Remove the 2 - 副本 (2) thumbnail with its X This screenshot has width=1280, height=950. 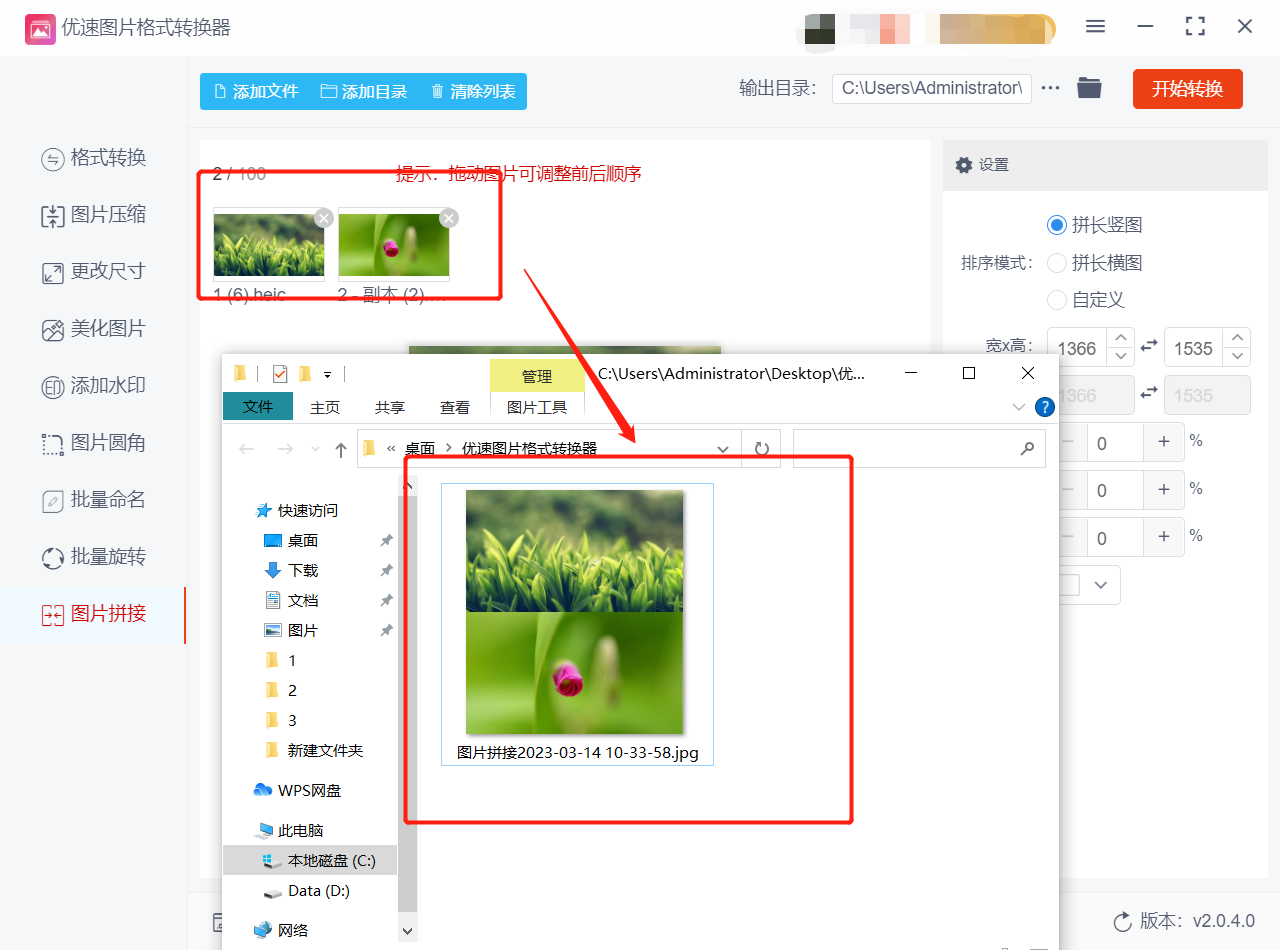coord(449,217)
